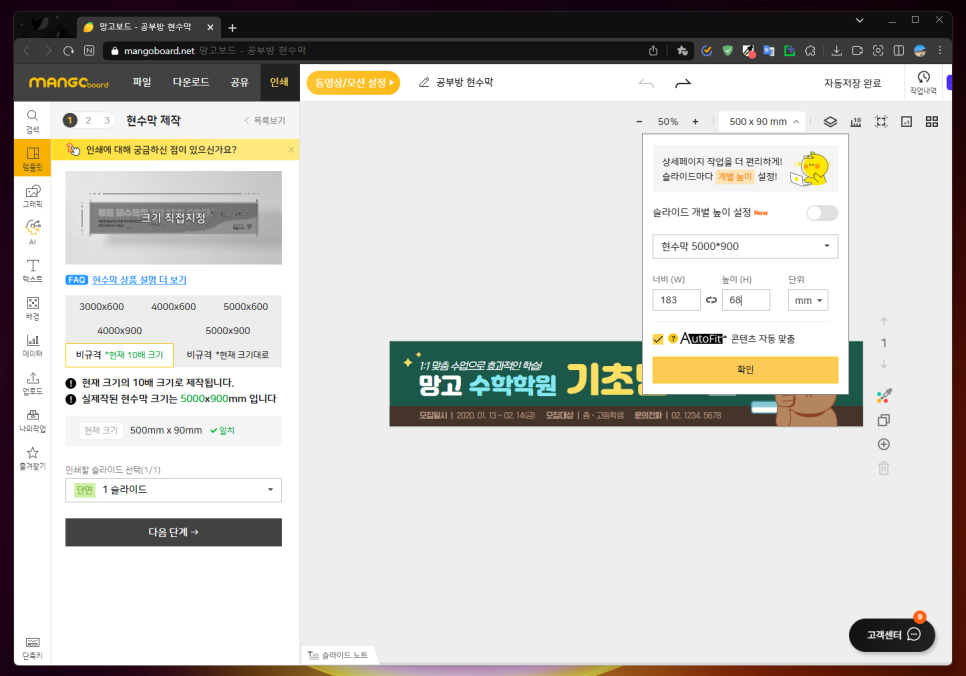
Task: Edit the 공부방 현수막 title
Action: 464,83
